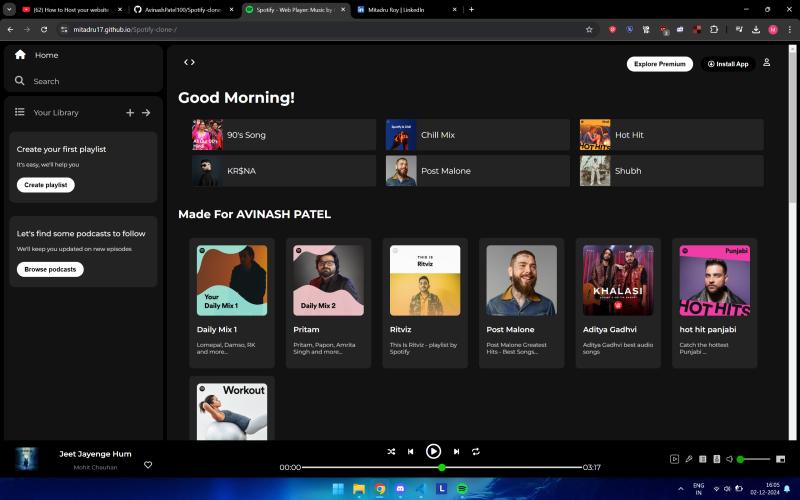Open the Ritviz playlist card
This screenshot has width=800, height=500.
425,303
